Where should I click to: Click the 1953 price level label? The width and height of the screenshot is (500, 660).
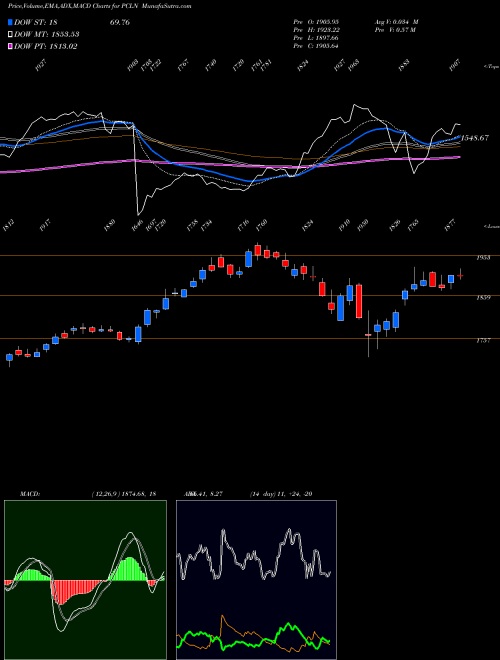coord(483,258)
